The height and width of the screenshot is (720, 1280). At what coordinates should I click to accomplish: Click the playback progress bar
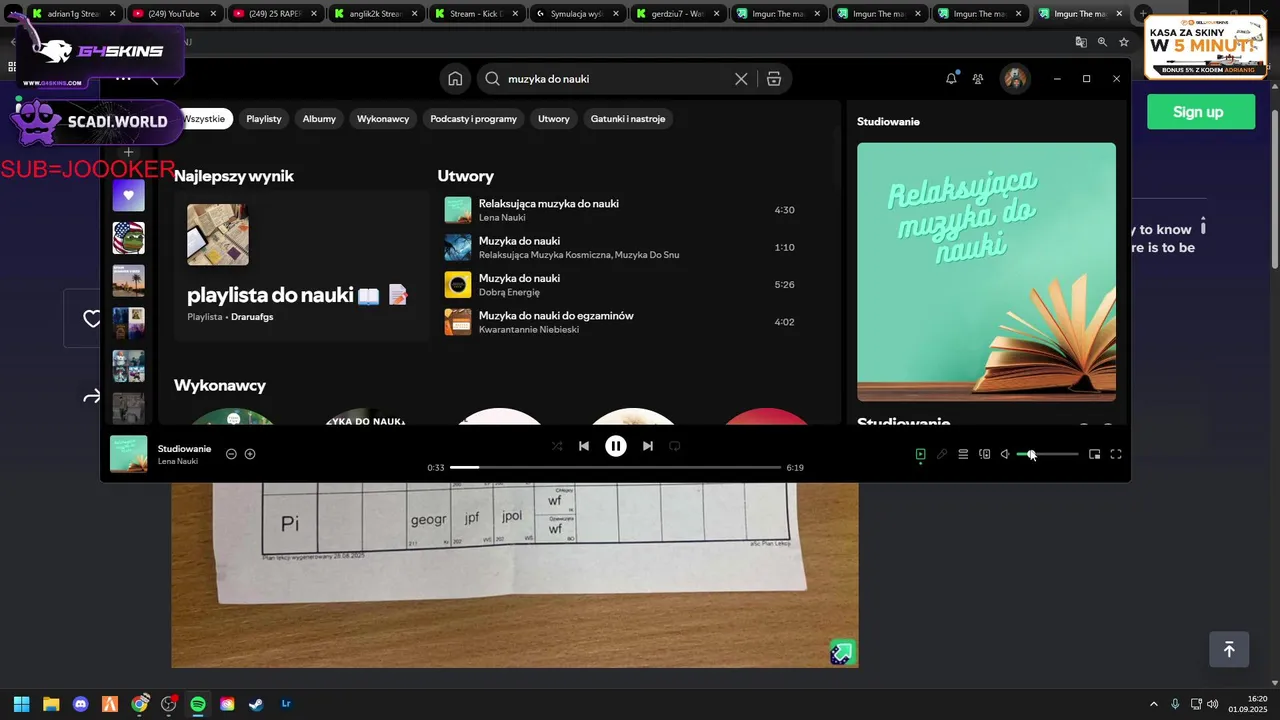[615, 467]
